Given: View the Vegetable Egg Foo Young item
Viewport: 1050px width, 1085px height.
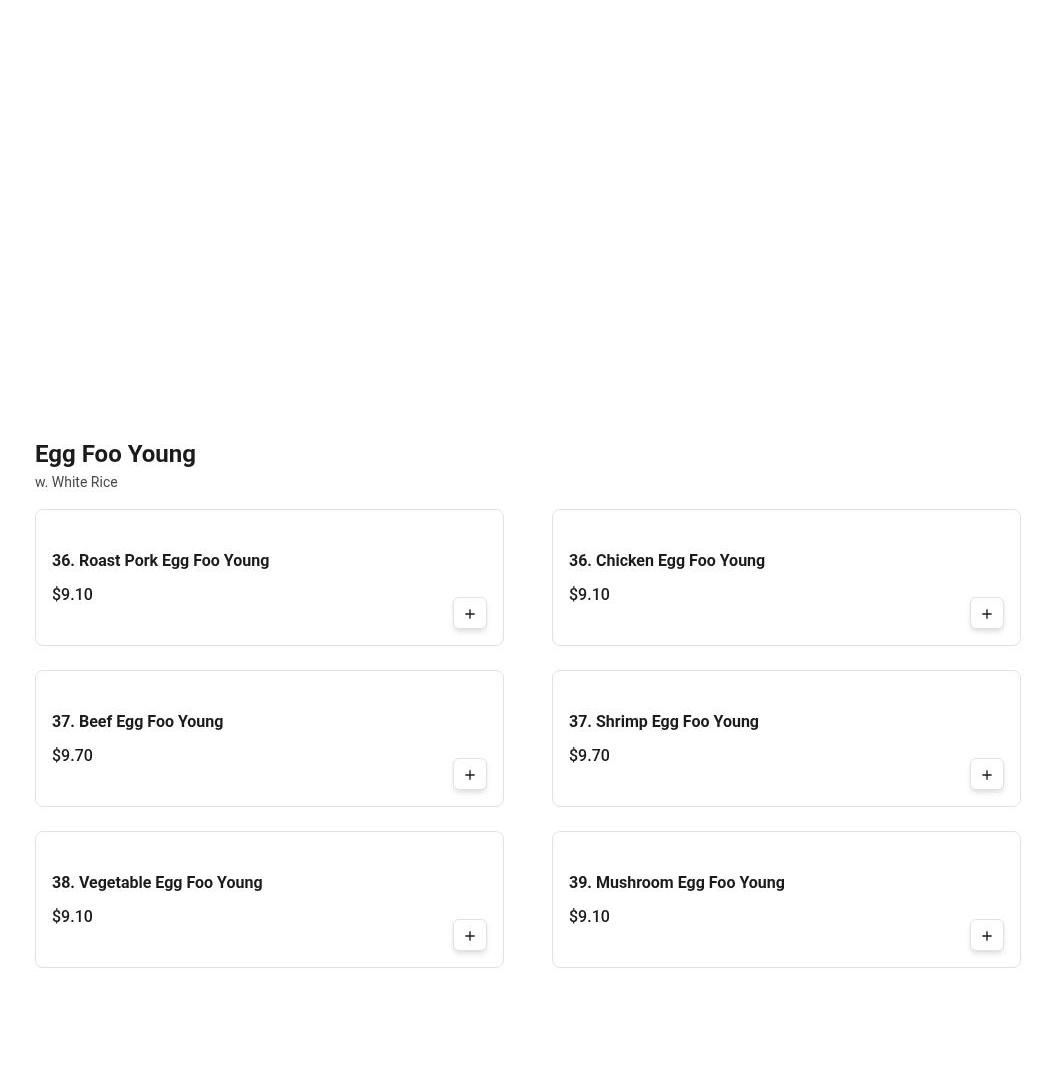Looking at the screenshot, I should coord(157,883).
